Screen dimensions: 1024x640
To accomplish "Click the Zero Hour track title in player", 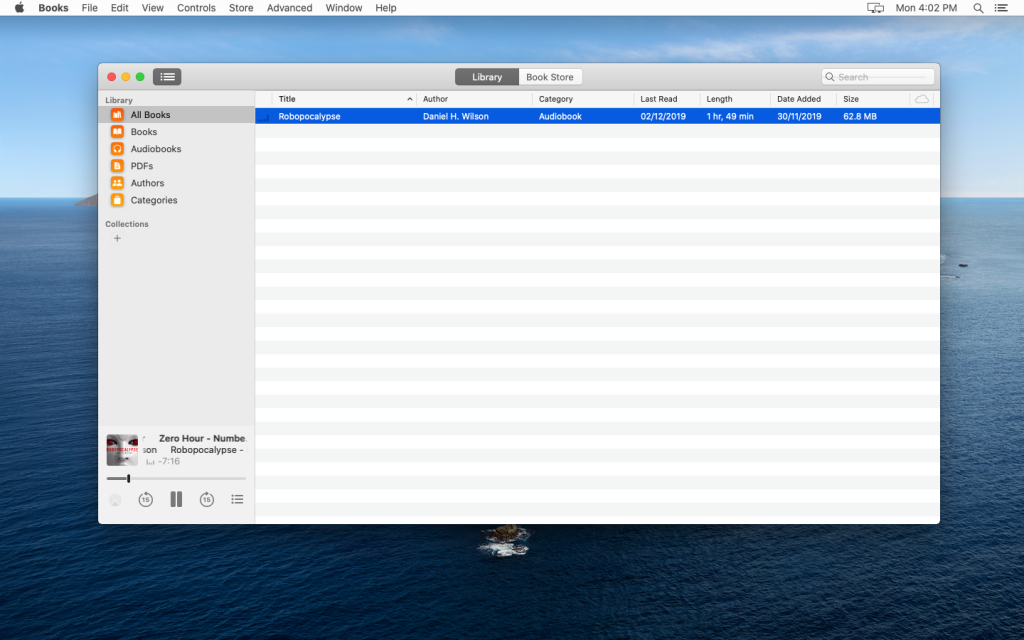I will pyautogui.click(x=202, y=438).
